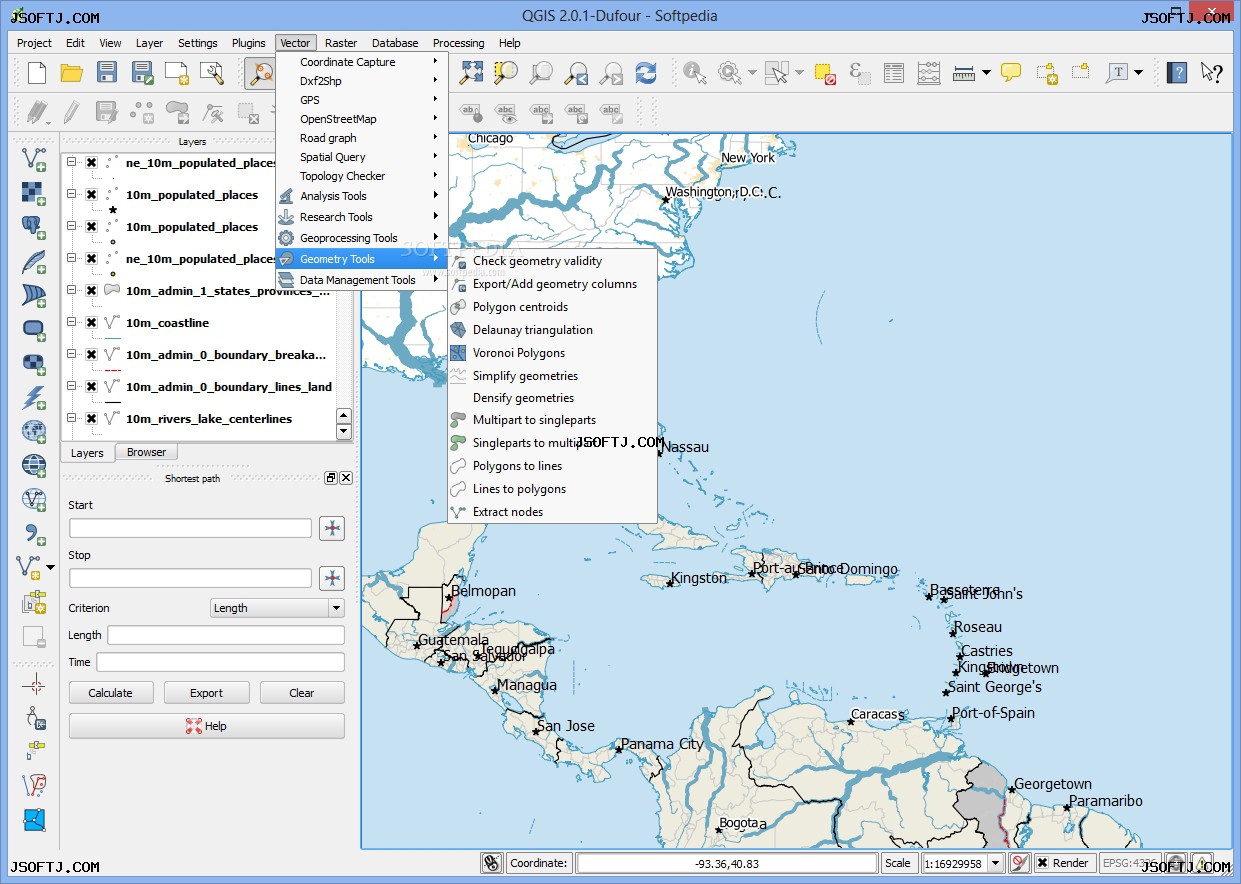The width and height of the screenshot is (1241, 884).
Task: Open the Text Annotation dropdown arrow
Action: coord(1138,72)
